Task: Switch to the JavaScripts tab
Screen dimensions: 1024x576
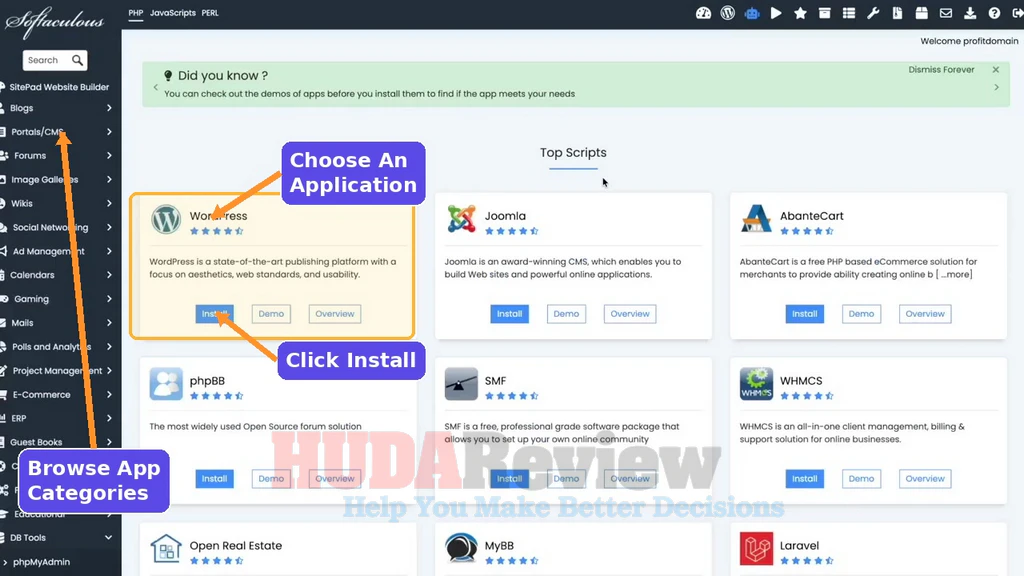Action: click(x=172, y=13)
